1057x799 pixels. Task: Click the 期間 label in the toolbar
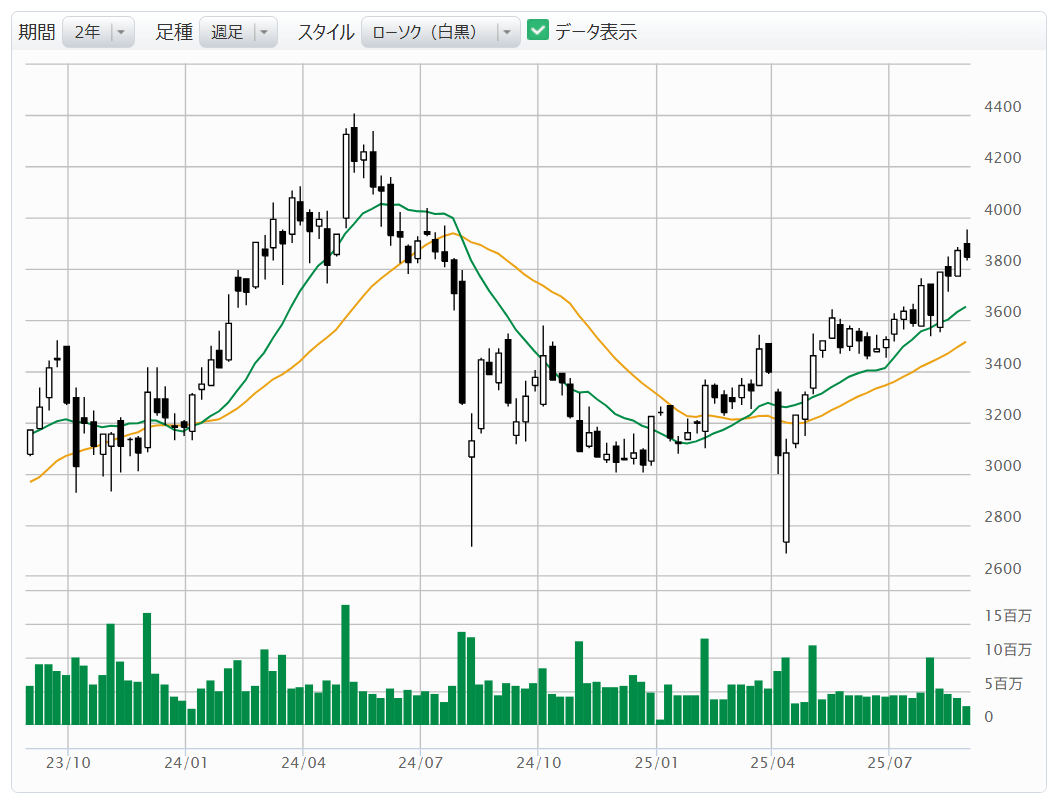point(37,32)
